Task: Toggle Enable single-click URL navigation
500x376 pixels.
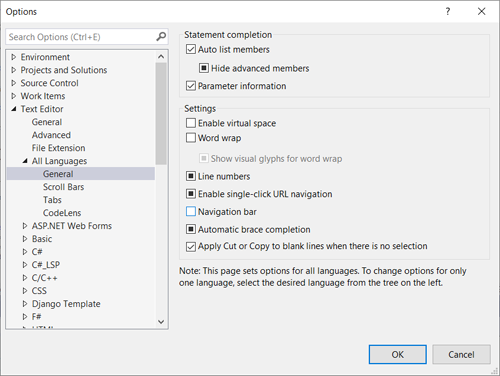Action: [x=191, y=194]
